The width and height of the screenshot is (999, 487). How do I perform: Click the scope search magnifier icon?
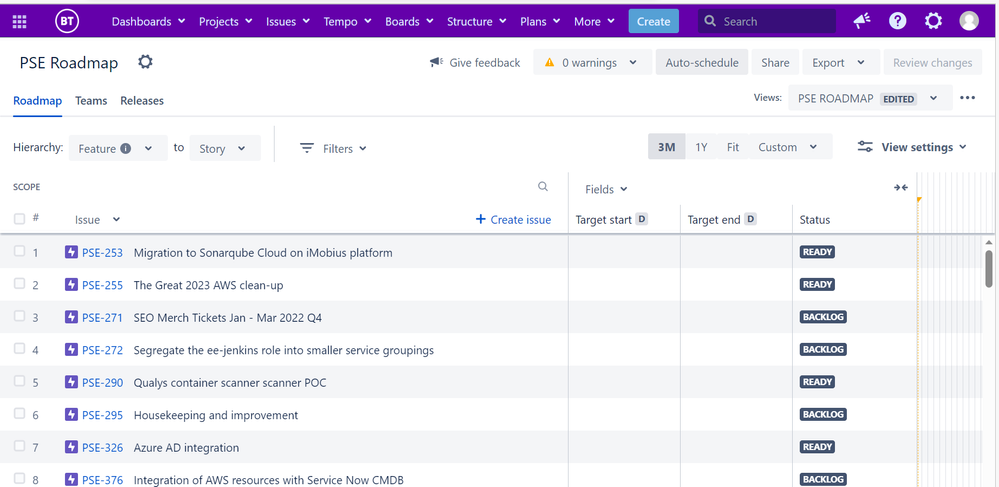543,187
